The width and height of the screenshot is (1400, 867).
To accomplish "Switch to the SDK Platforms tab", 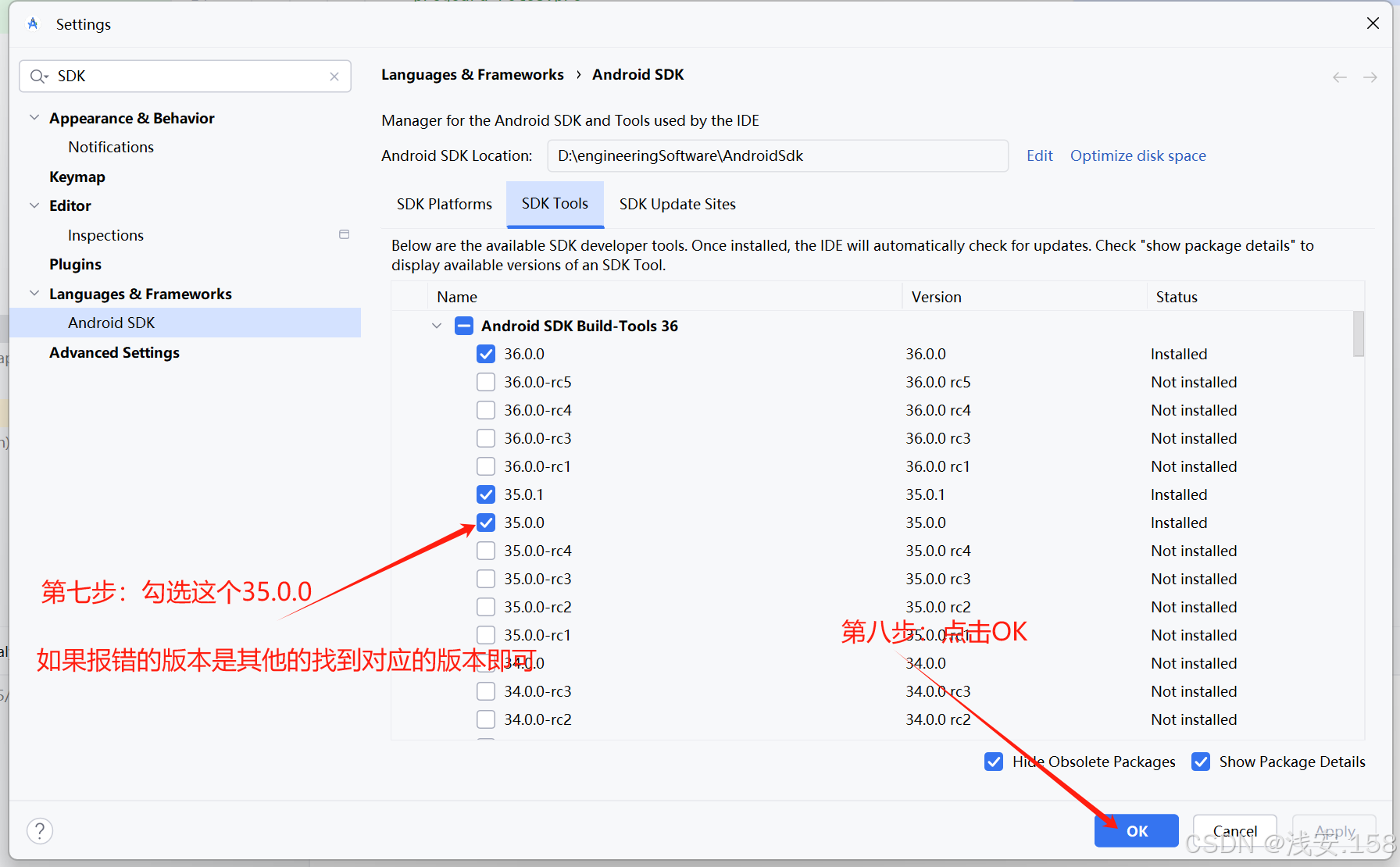I will [445, 204].
